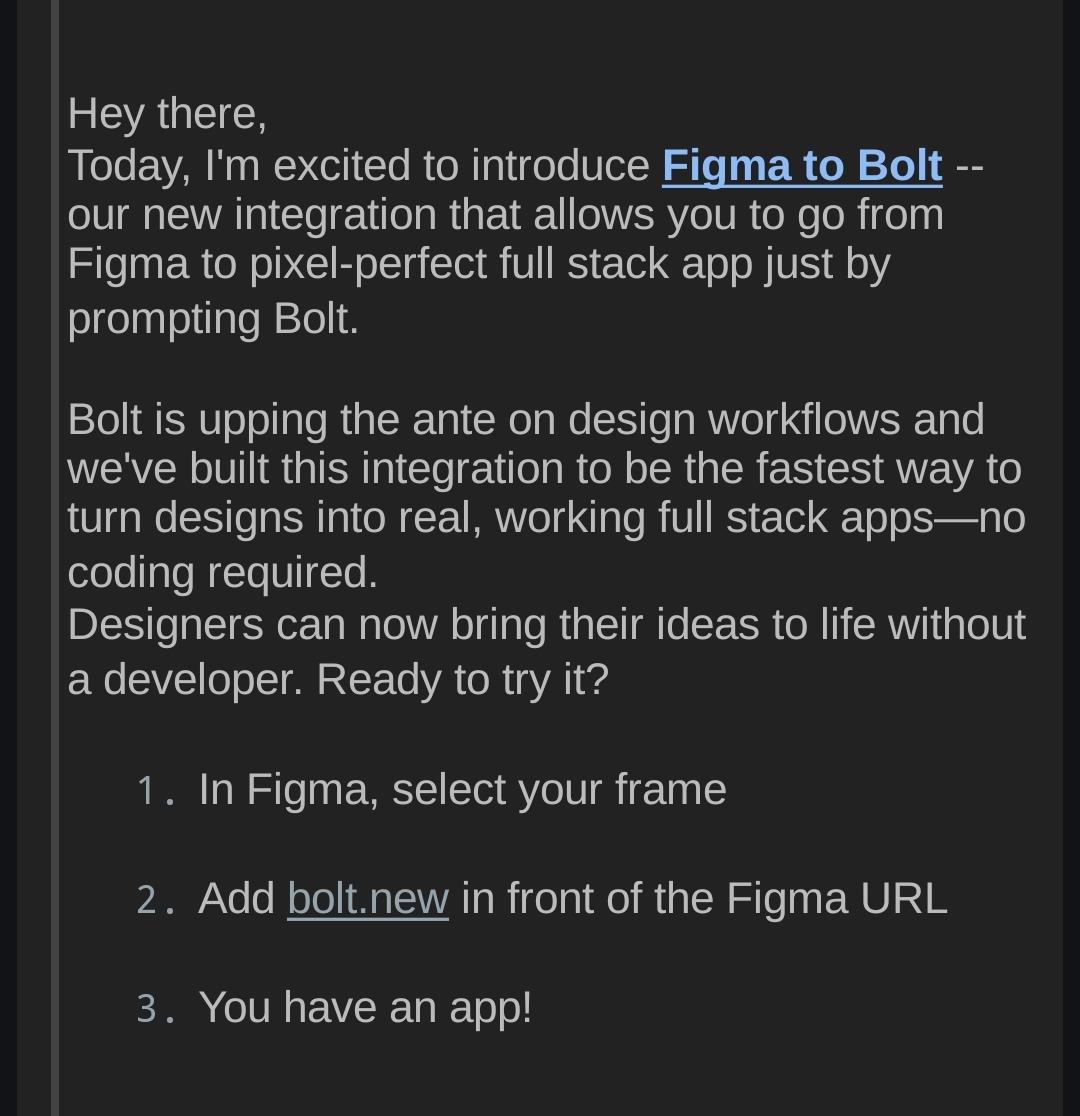Click the word "Add" in step 2
Screen dimensions: 1080x1116
point(236,898)
